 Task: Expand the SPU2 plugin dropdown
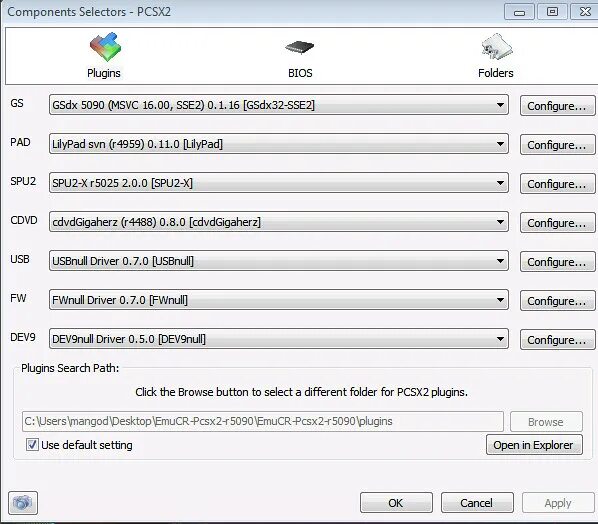coord(278,183)
